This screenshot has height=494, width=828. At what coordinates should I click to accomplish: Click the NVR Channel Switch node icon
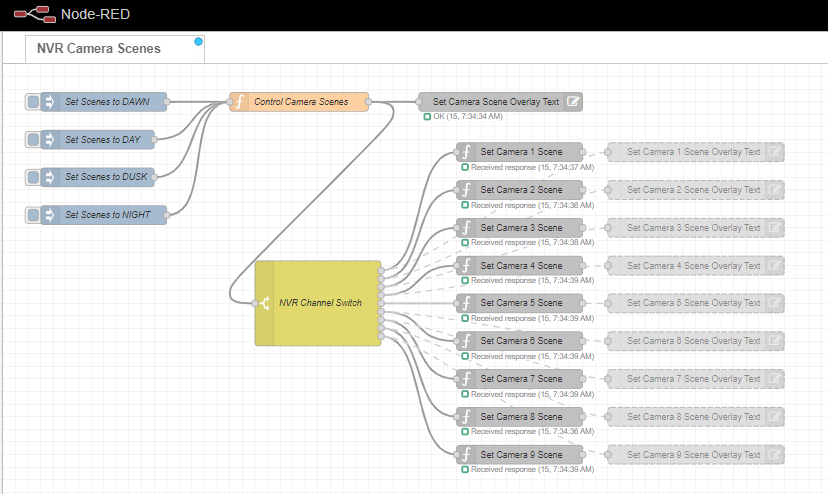point(265,303)
